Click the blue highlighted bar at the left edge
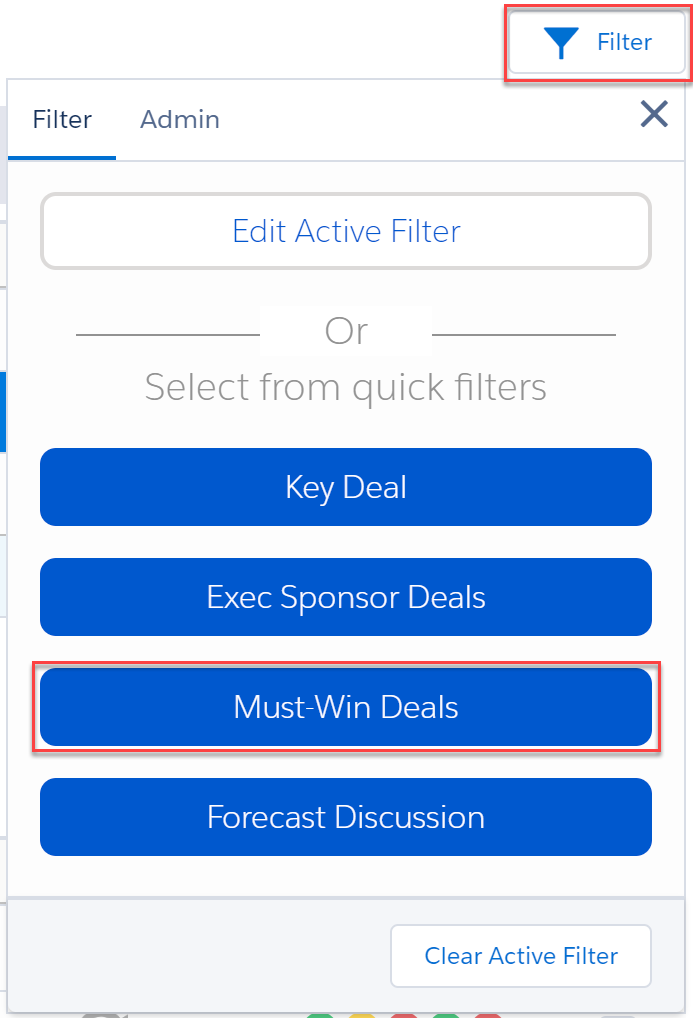The height and width of the screenshot is (1018, 693). (x=3, y=412)
